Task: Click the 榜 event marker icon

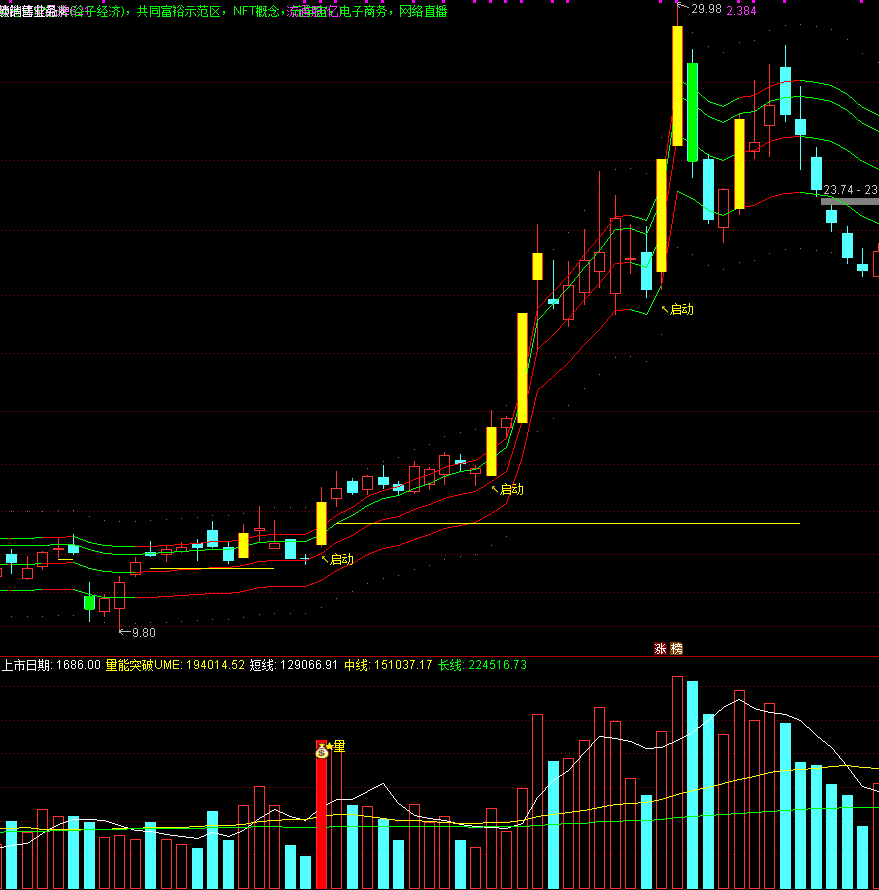Action: 676,649
